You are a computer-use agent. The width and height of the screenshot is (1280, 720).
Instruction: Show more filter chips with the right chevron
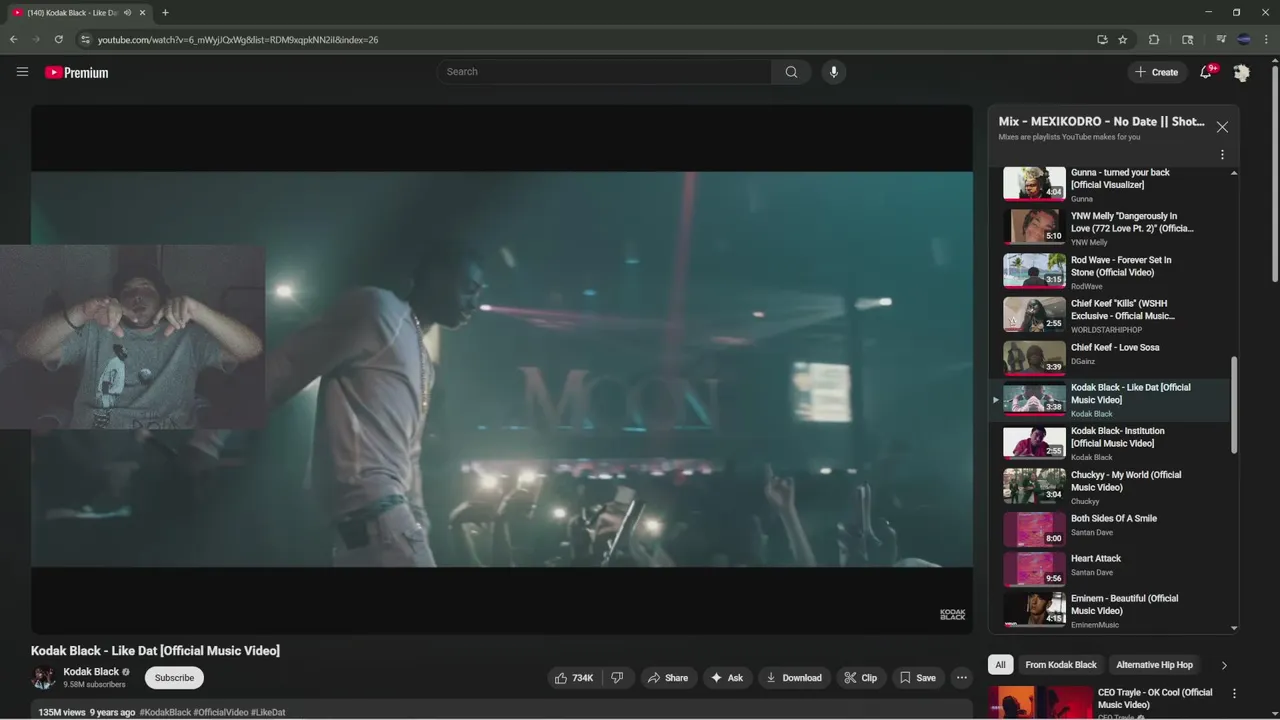click(x=1224, y=665)
